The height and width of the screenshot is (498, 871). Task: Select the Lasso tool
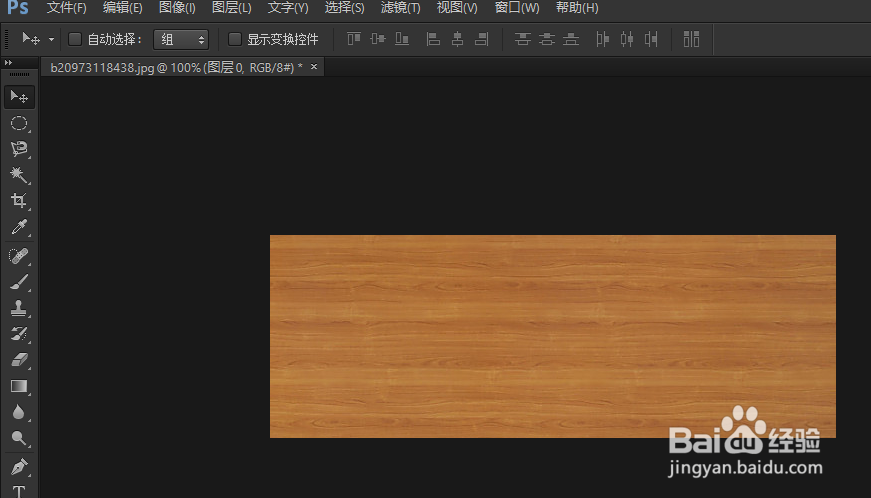point(19,149)
